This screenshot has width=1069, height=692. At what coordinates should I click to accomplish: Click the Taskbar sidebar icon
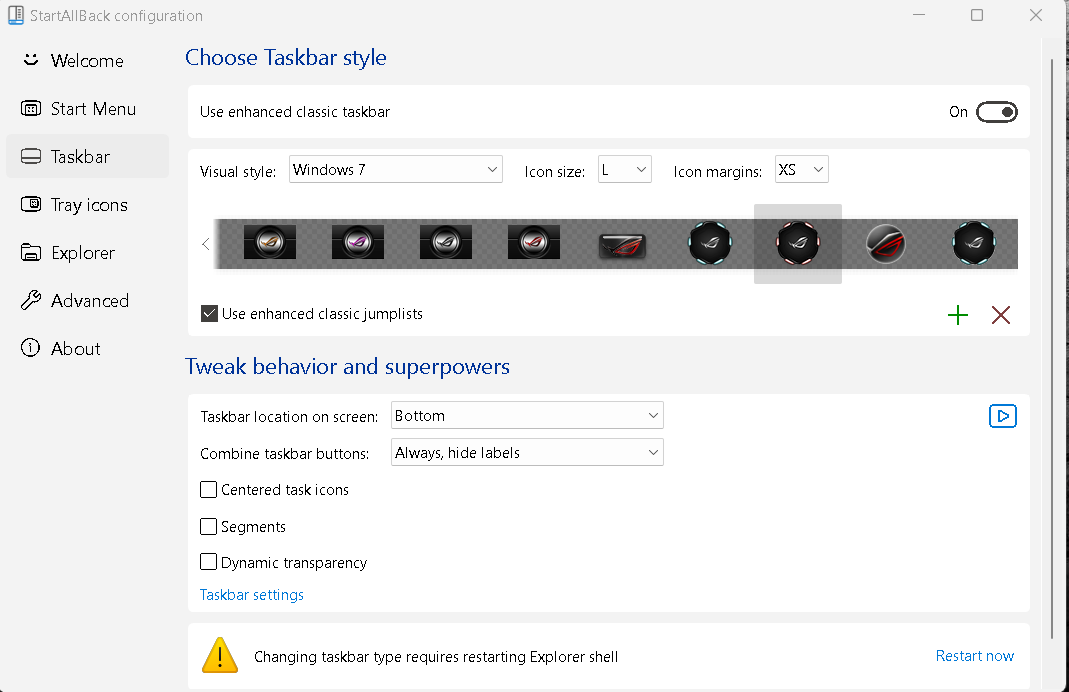pyautogui.click(x=31, y=156)
